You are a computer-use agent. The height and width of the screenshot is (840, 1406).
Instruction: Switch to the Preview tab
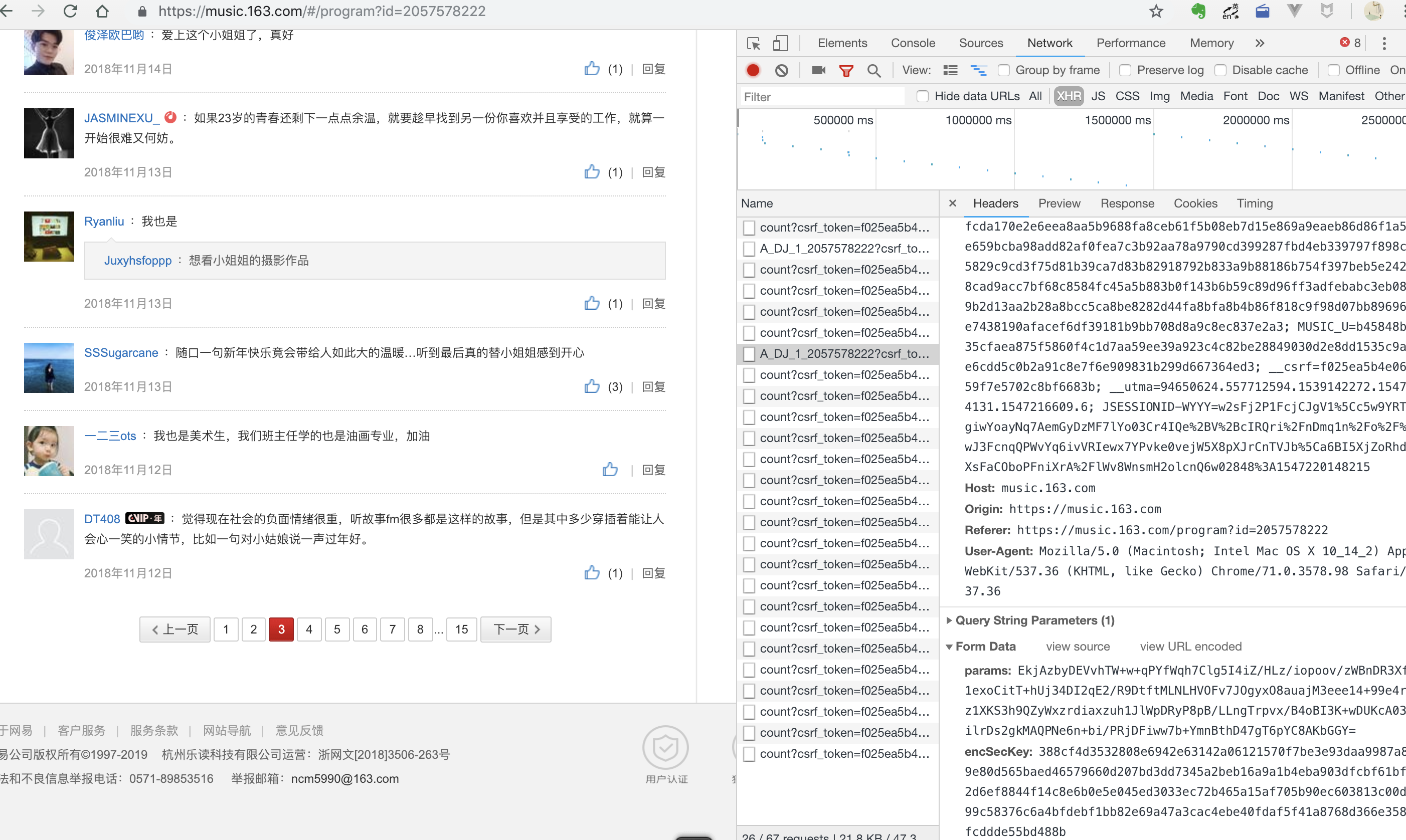point(1059,203)
